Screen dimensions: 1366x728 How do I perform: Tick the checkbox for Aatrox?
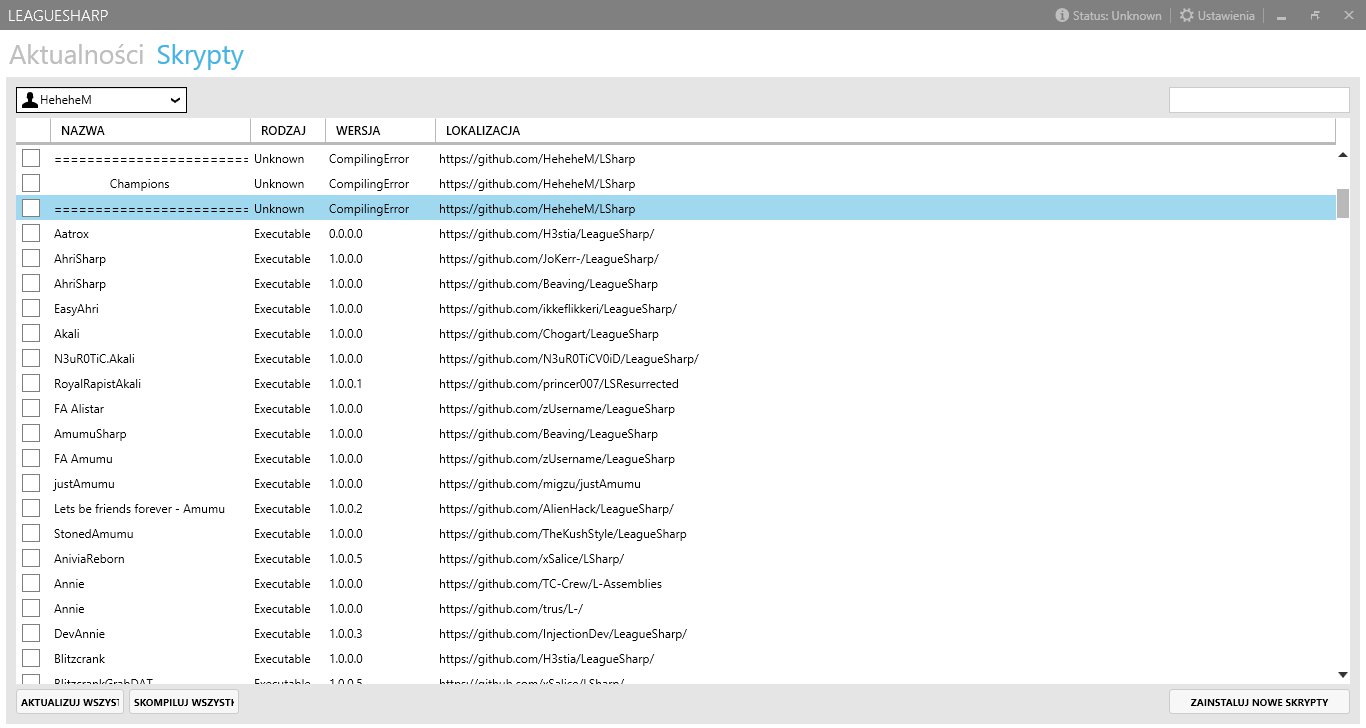click(x=31, y=233)
